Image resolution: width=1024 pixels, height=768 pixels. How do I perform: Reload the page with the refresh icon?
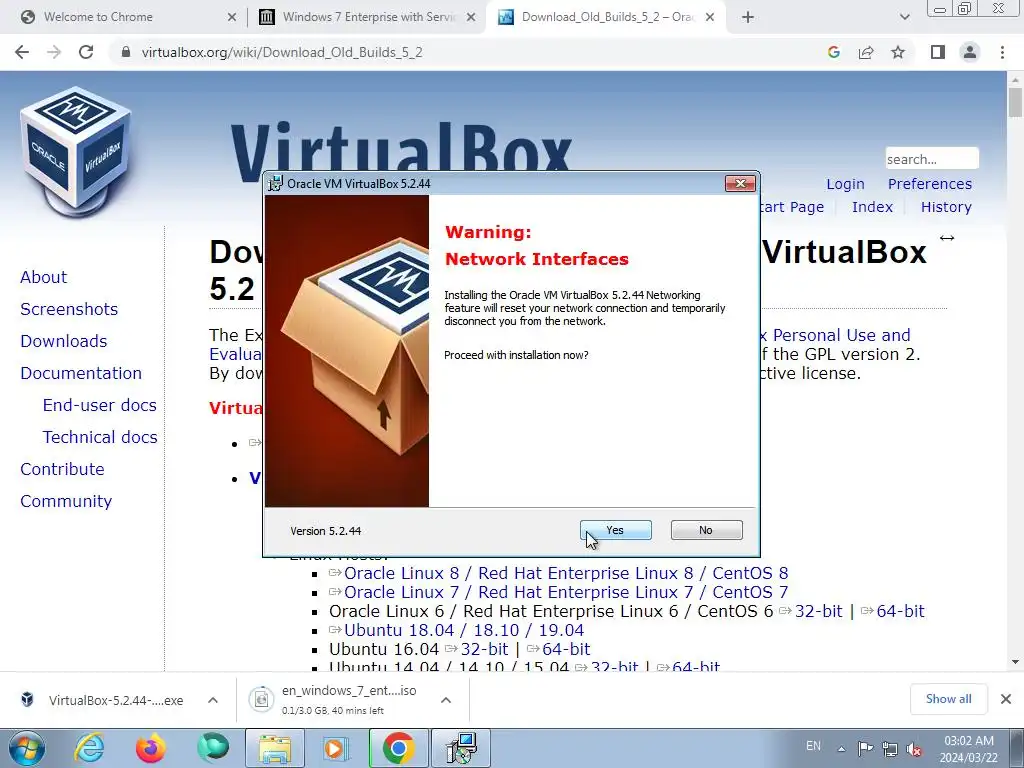pyautogui.click(x=86, y=52)
